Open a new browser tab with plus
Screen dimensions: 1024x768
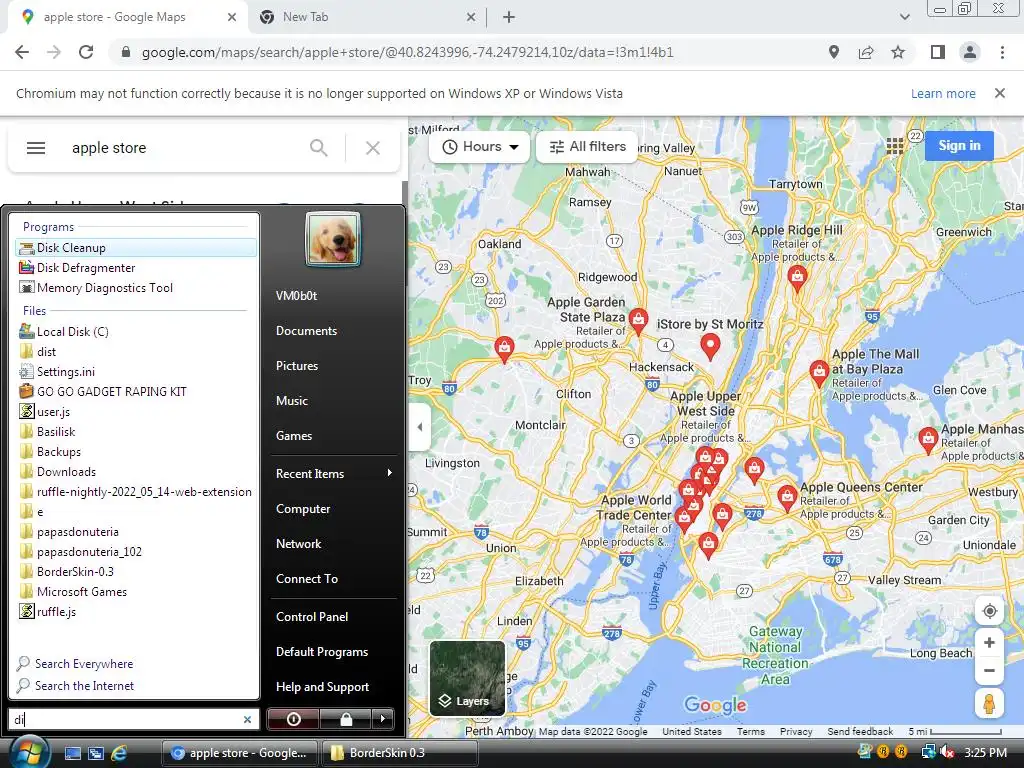(509, 17)
